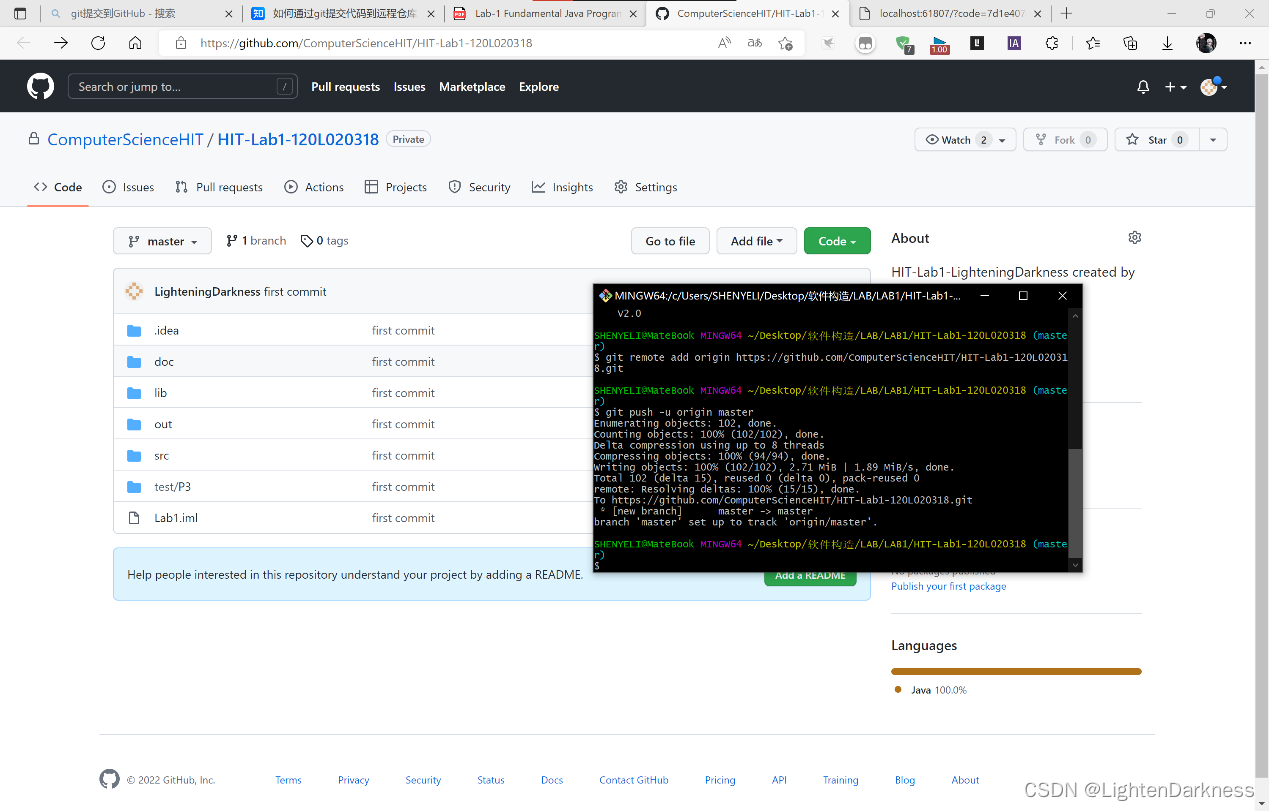The image size is (1269, 811).
Task: Click the browser back arrow
Action: pyautogui.click(x=24, y=43)
